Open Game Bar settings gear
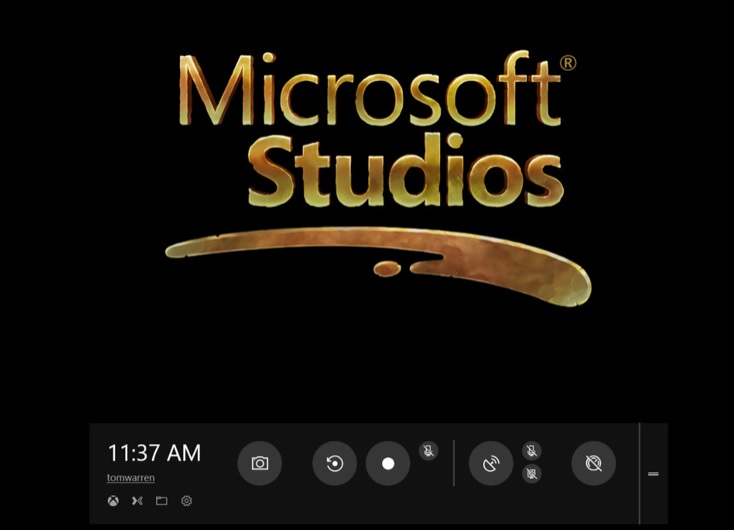734x530 pixels. coord(186,501)
